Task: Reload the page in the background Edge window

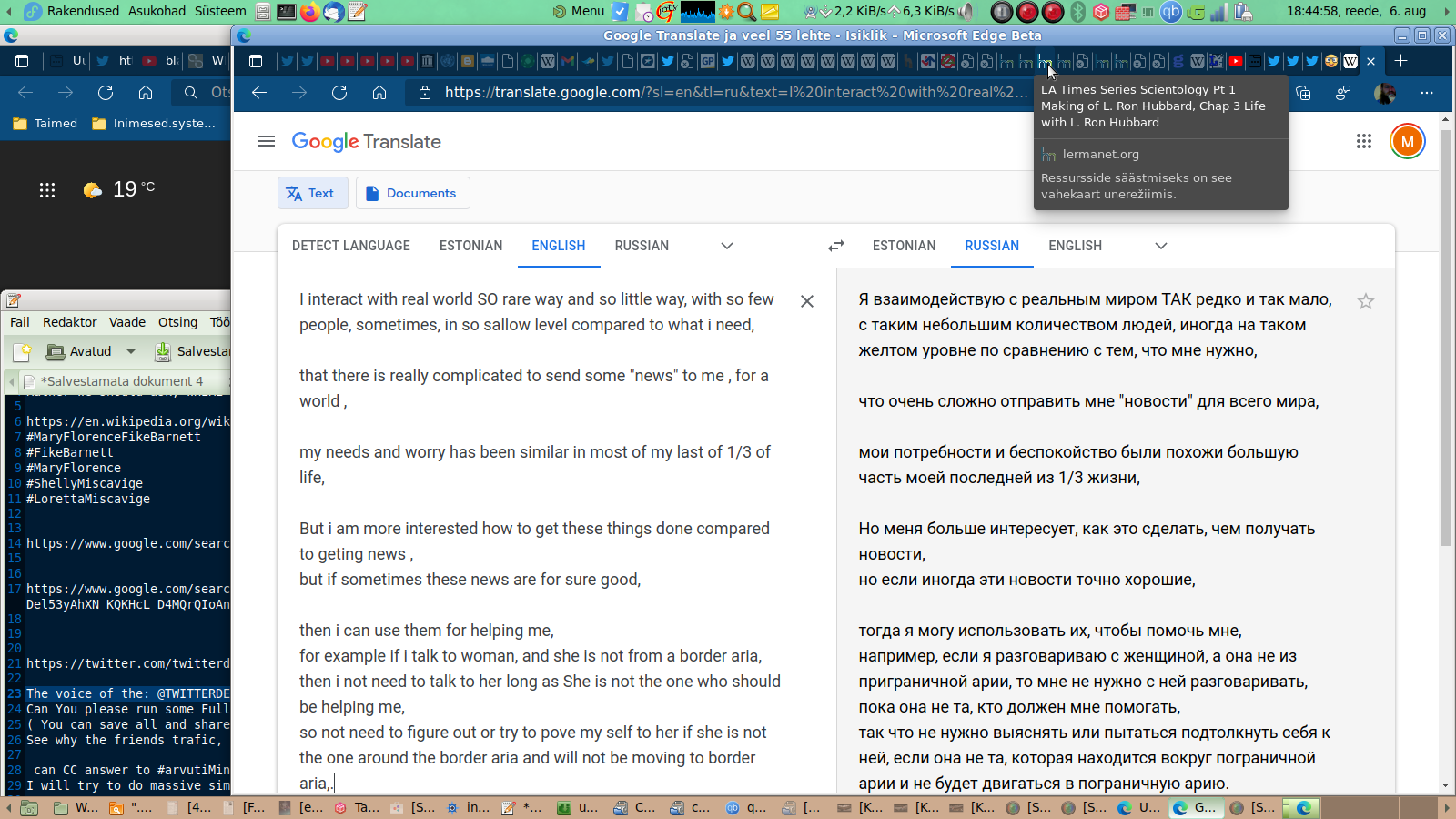Action: (106, 92)
